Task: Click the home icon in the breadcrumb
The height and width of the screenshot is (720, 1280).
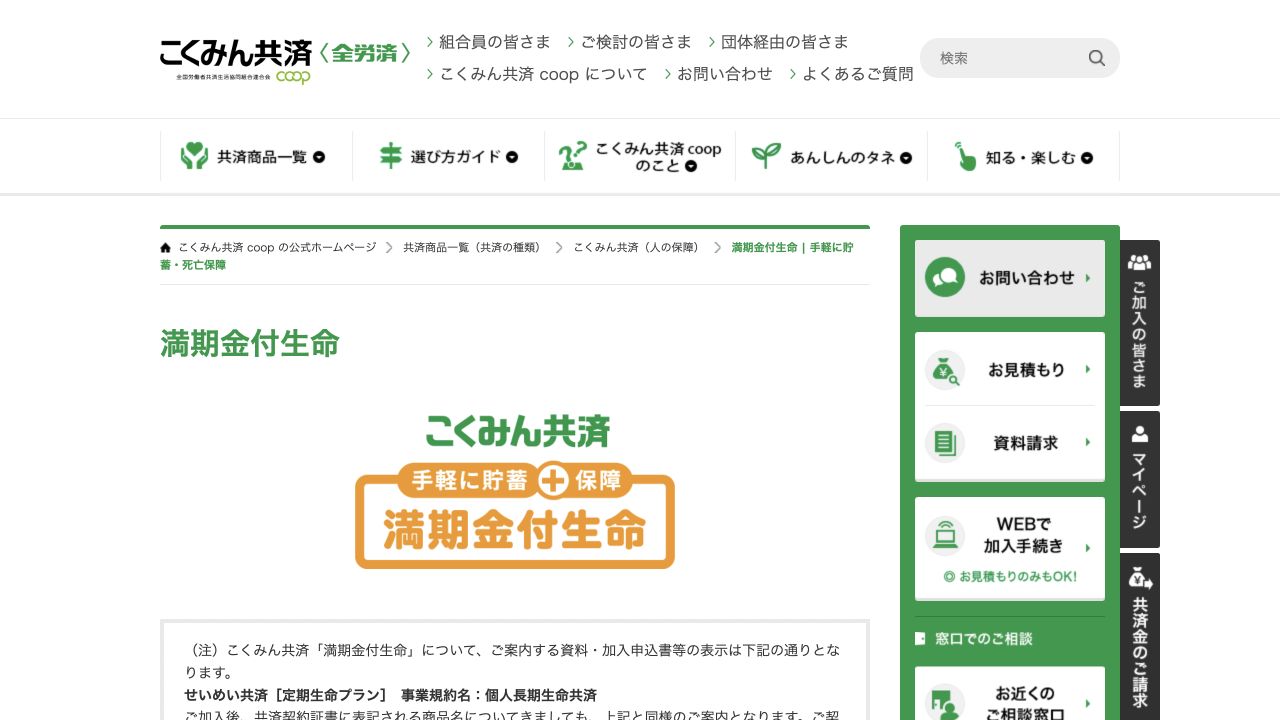Action: click(x=166, y=247)
